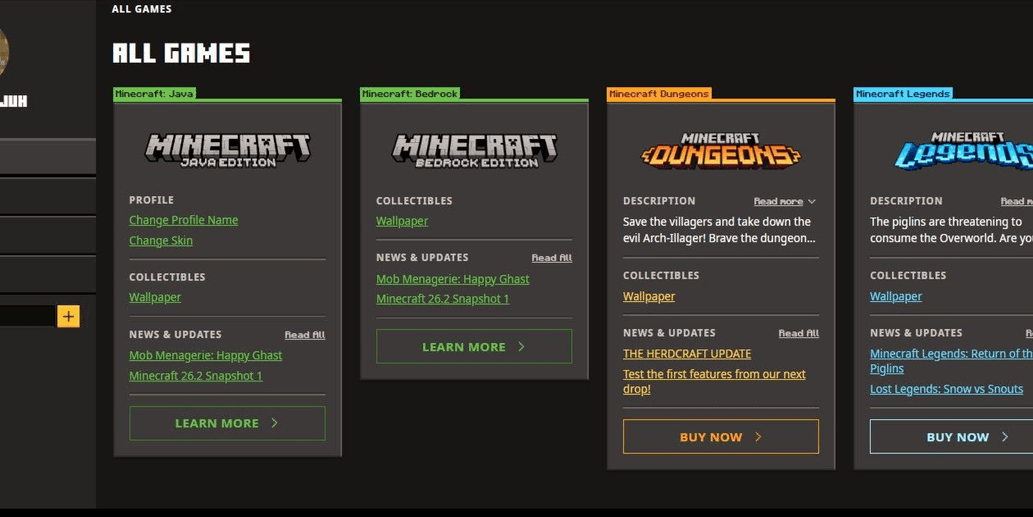This screenshot has width=1033, height=517.
Task: Open Mob Menagerie: Happy Ghast in Java card
Action: (x=206, y=355)
